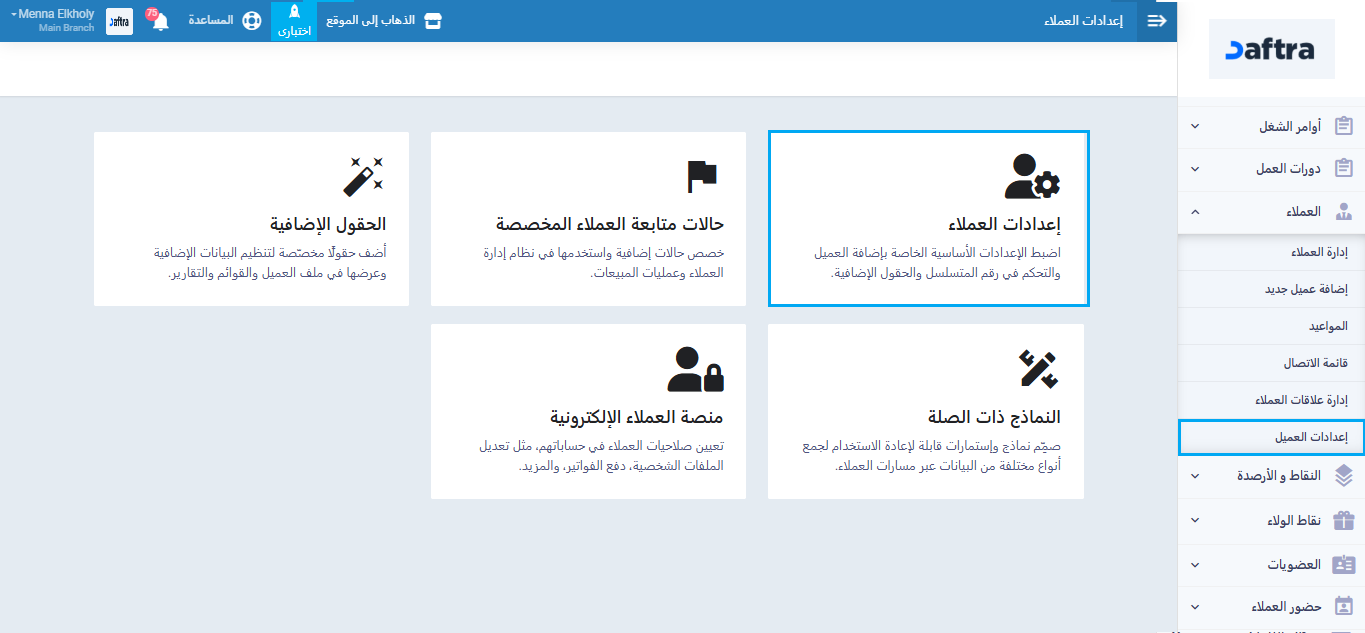Click the Daftra logo in sidebar
This screenshot has width=1365, height=633.
[x=1271, y=49]
